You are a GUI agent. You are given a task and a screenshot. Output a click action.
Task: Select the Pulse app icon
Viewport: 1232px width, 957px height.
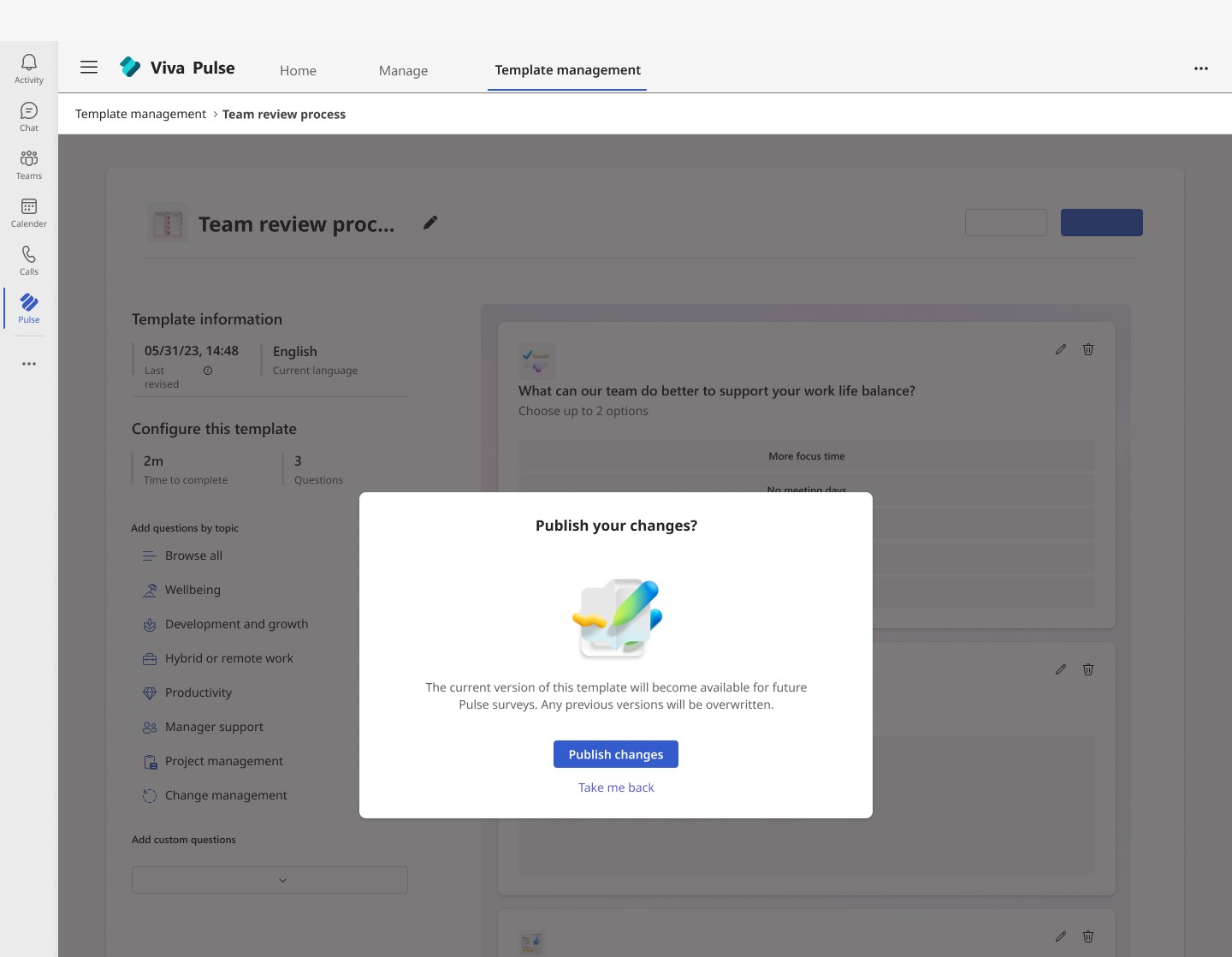pyautogui.click(x=29, y=308)
